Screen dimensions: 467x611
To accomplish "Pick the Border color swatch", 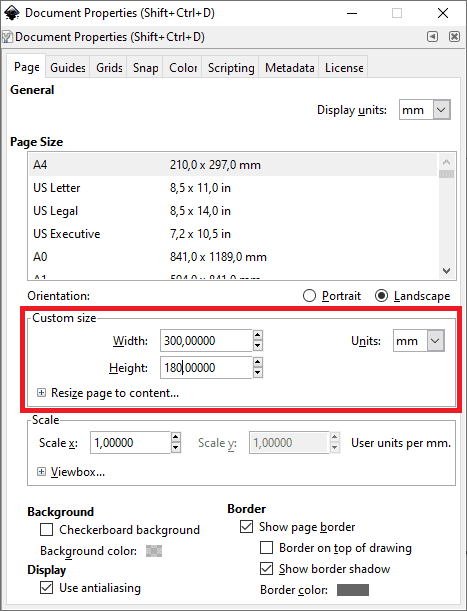I will [x=353, y=590].
